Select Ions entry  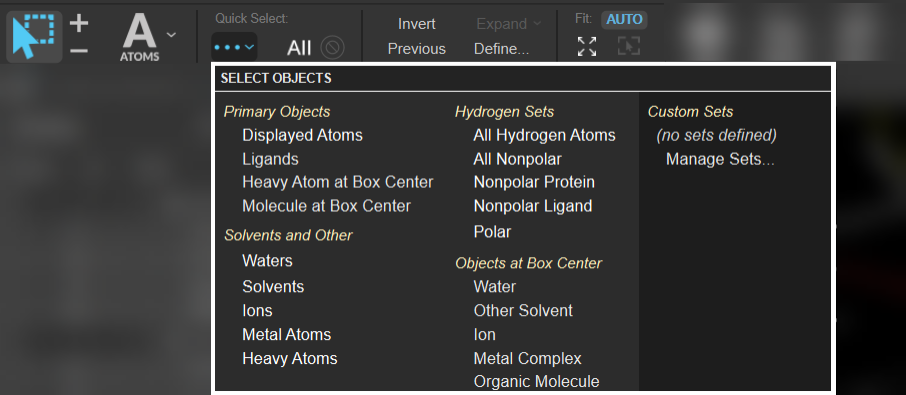point(257,311)
